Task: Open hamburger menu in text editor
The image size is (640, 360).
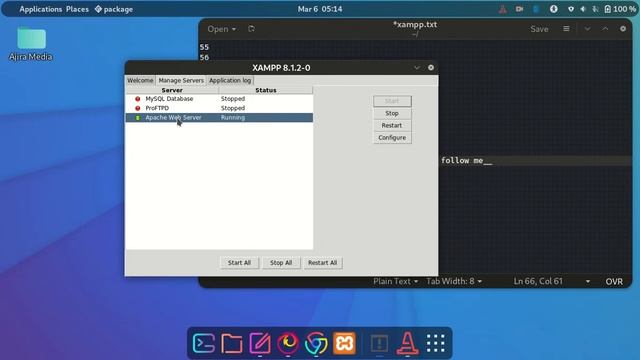Action: (x=566, y=29)
